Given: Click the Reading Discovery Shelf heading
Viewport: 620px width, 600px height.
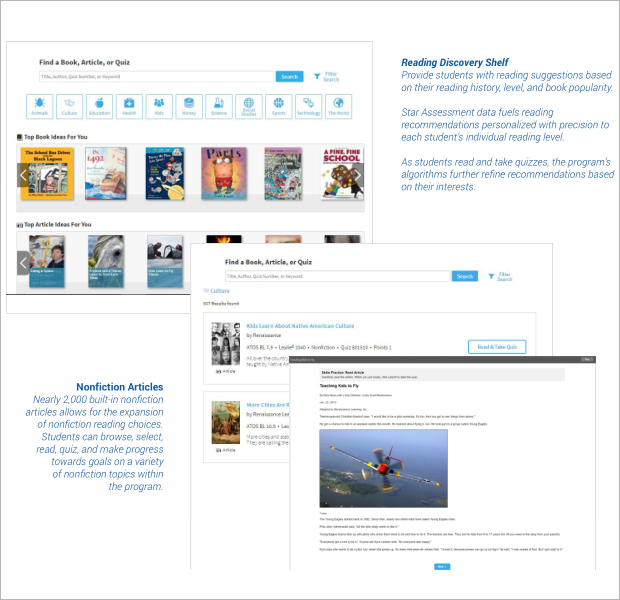Looking at the screenshot, I should pyautogui.click(x=455, y=62).
